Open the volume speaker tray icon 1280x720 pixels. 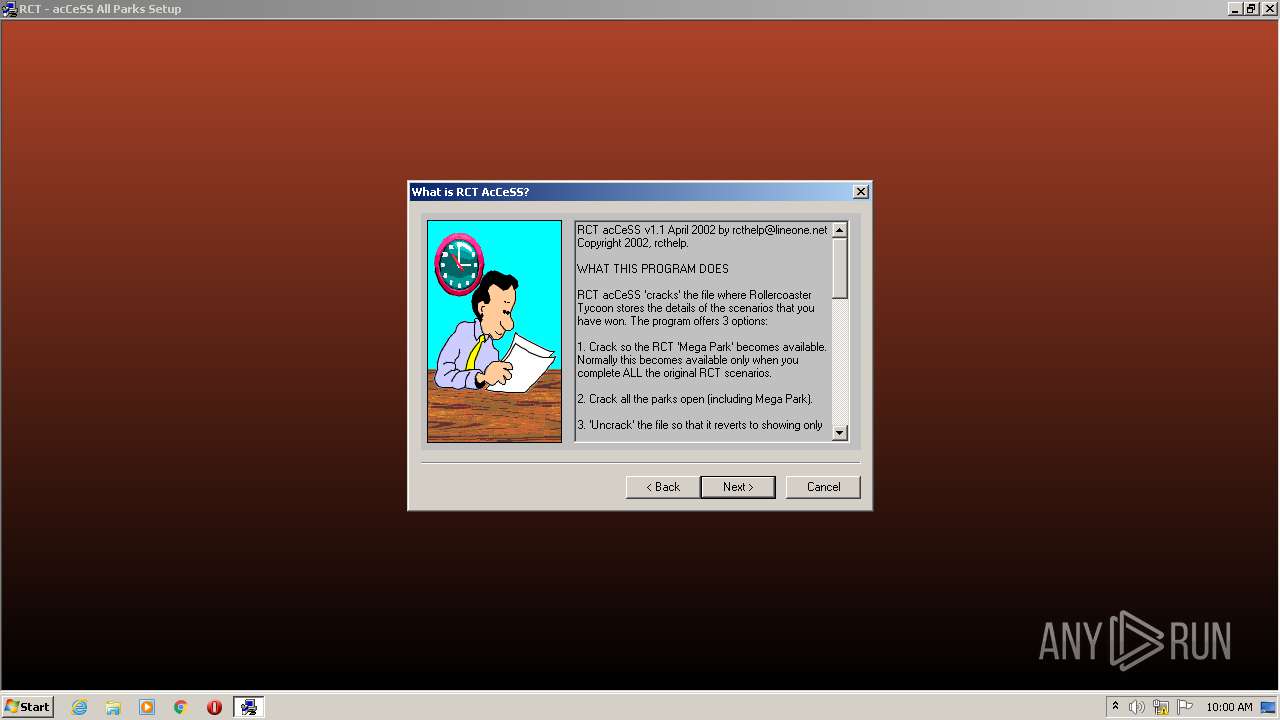(1137, 707)
